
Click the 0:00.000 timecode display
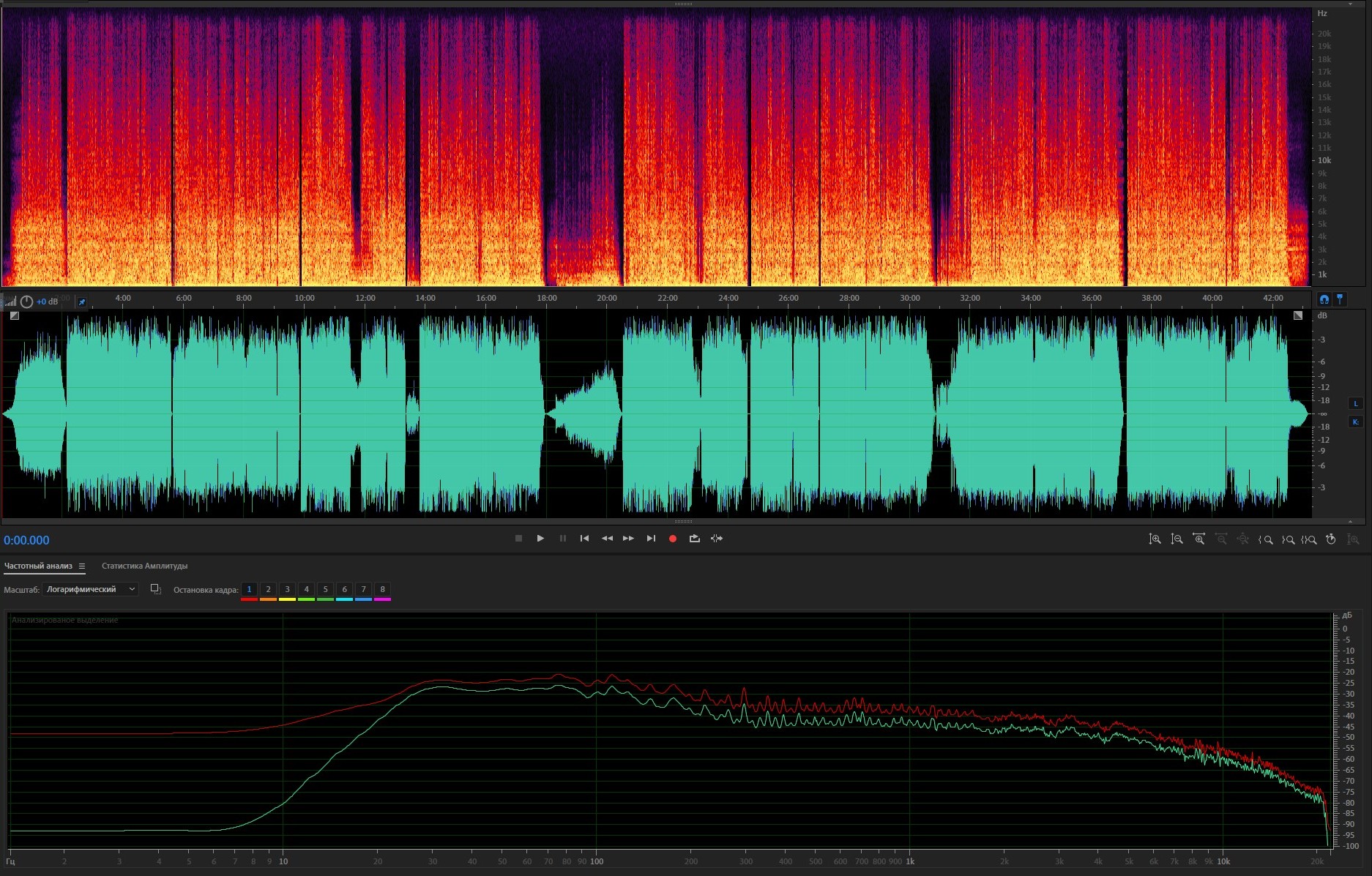click(26, 540)
